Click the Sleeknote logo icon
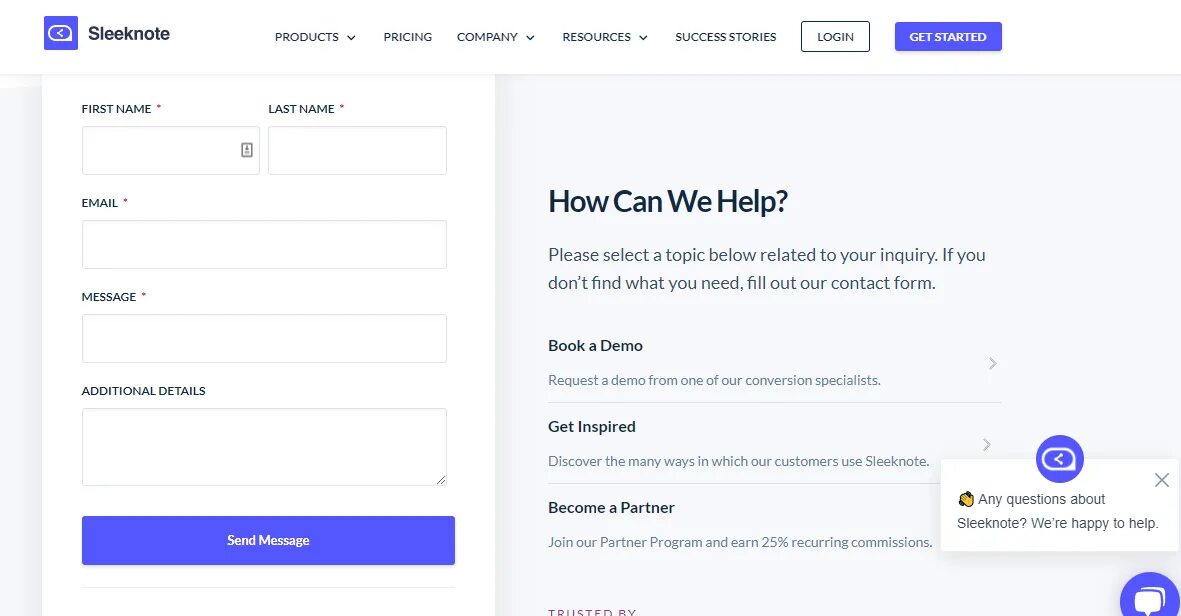 [61, 33]
